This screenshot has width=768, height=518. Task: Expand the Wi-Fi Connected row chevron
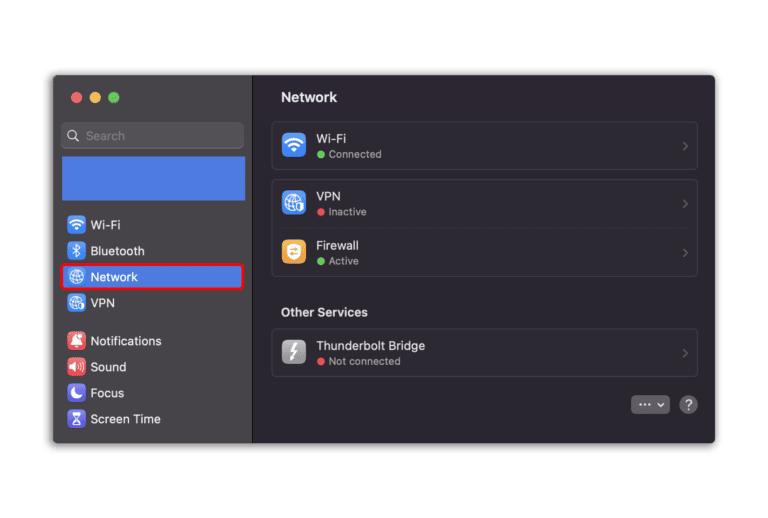[685, 146]
